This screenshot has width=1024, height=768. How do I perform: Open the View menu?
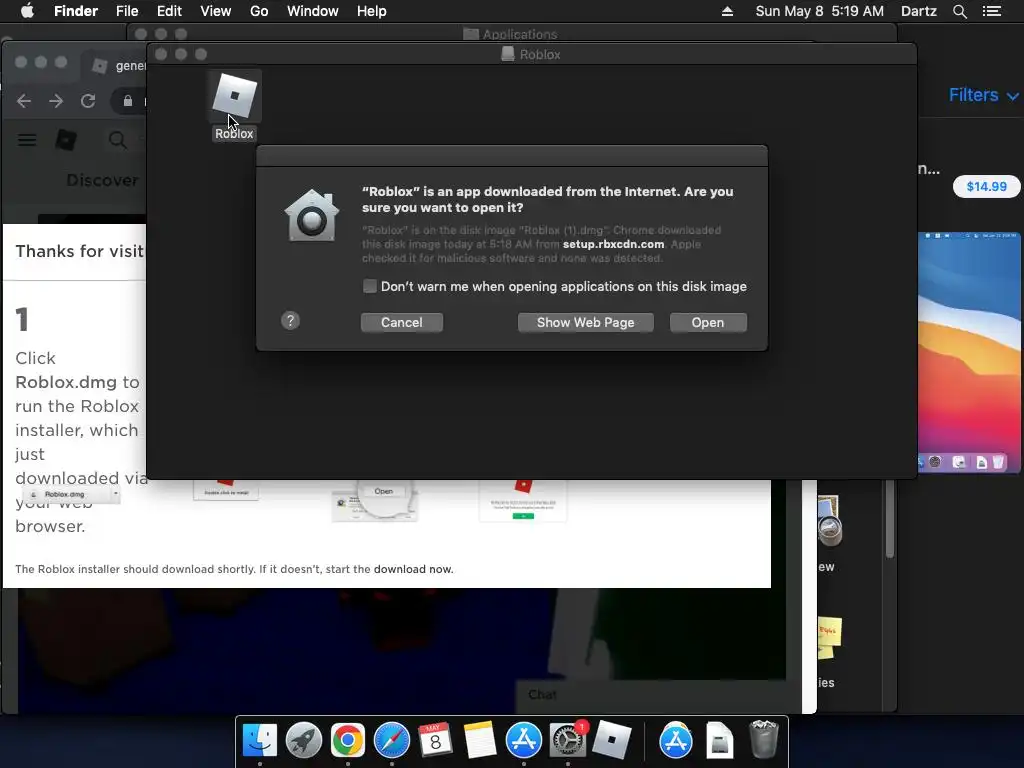point(216,11)
